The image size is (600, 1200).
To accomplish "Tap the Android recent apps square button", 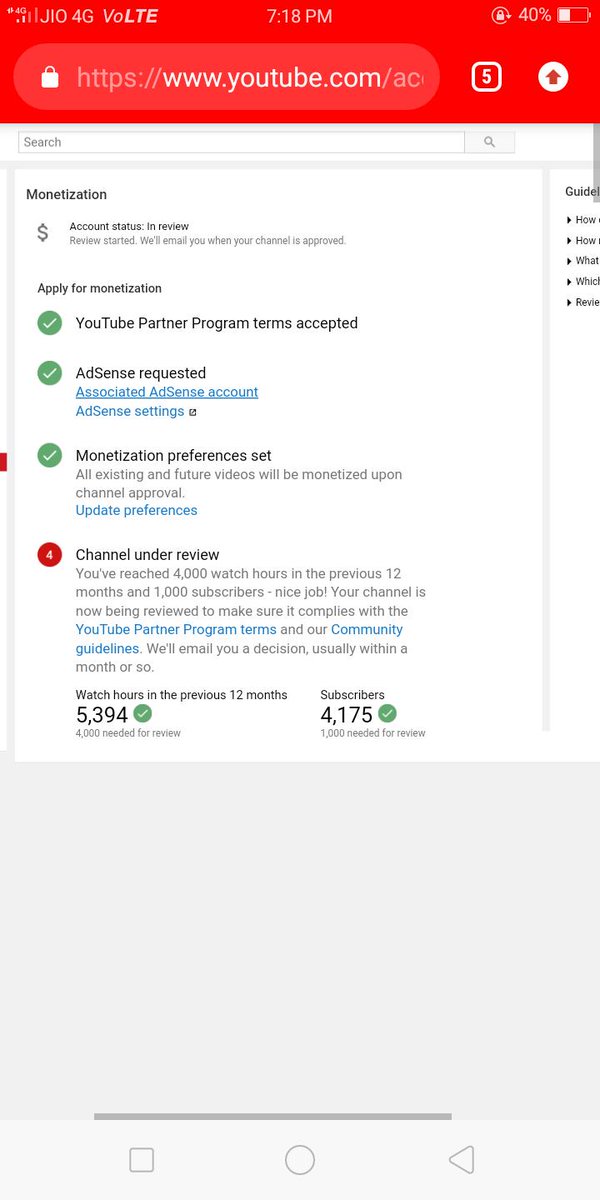I will (142, 1160).
